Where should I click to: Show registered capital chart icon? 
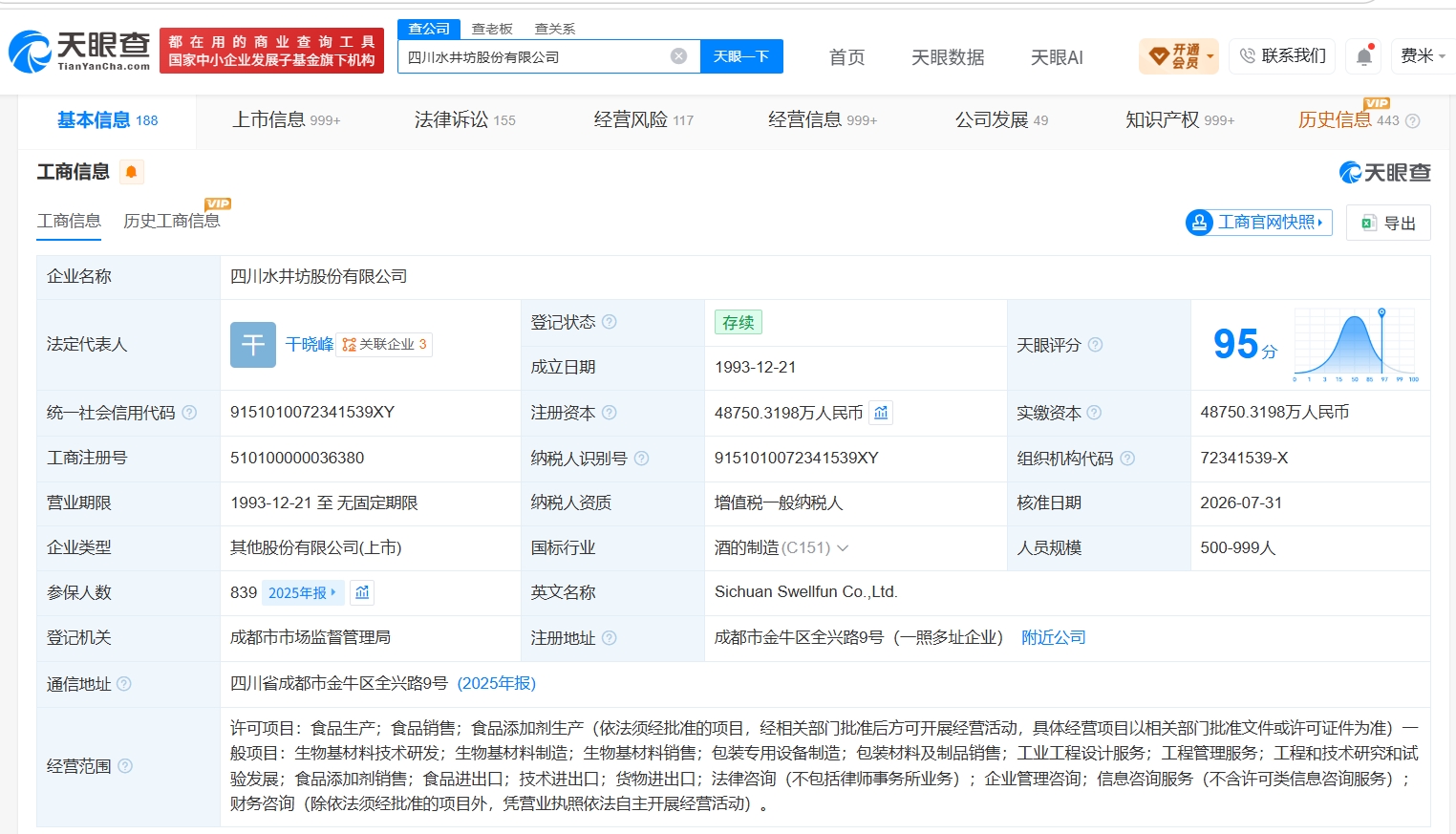coord(881,413)
